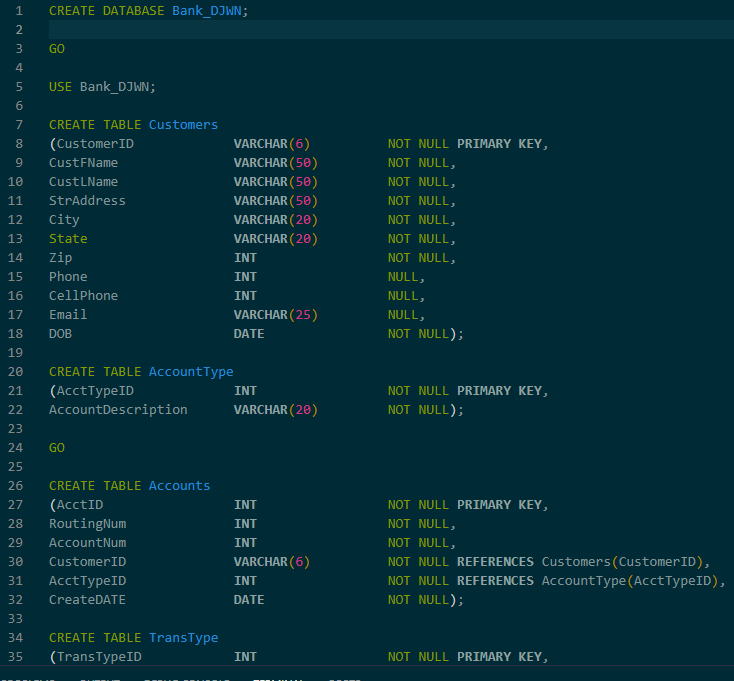Viewport: 734px width, 681px height.
Task: Click VARCHAR(6) on the line 8 CustomerID row
Action: (x=272, y=144)
